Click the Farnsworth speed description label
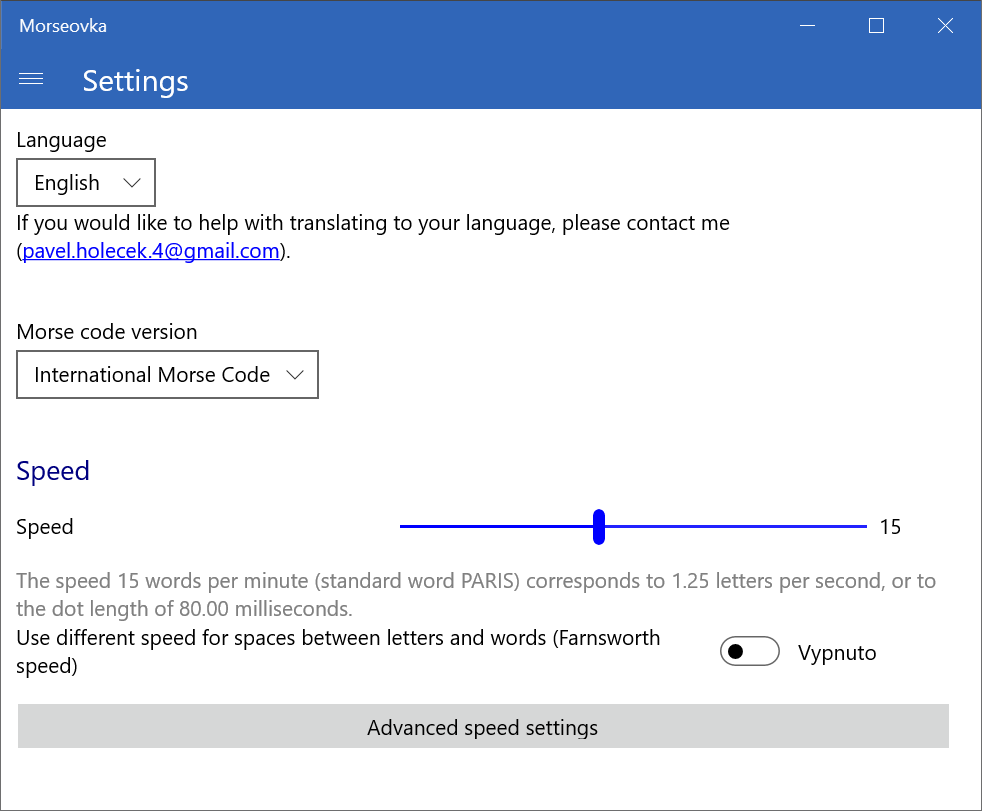 338,651
